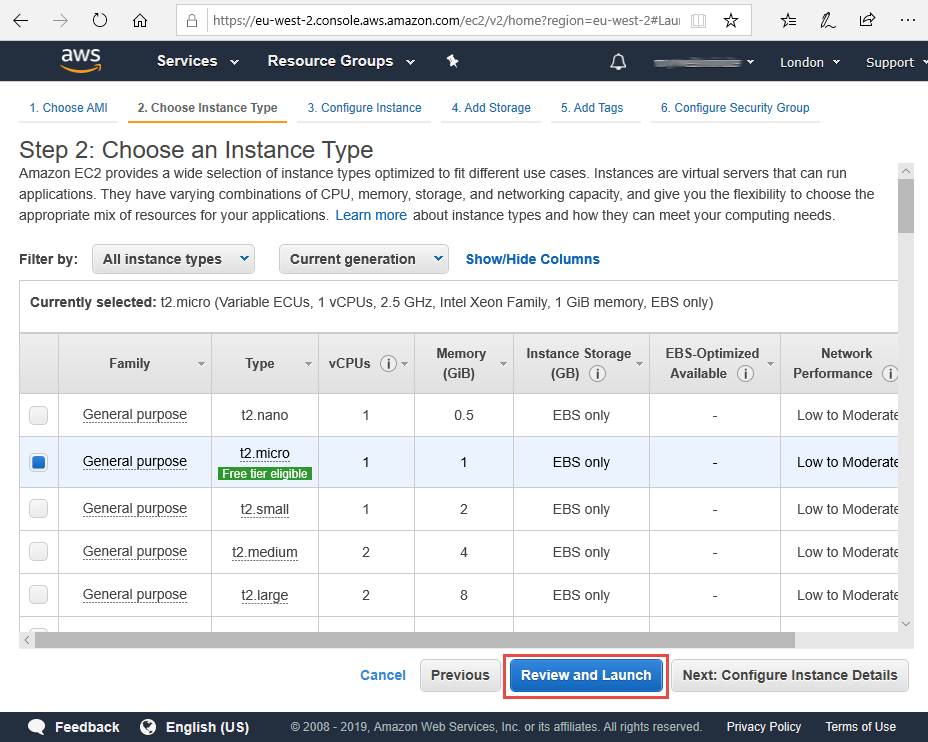Select the t2.nano instance checkbox
This screenshot has height=742, width=928.
tap(38, 415)
